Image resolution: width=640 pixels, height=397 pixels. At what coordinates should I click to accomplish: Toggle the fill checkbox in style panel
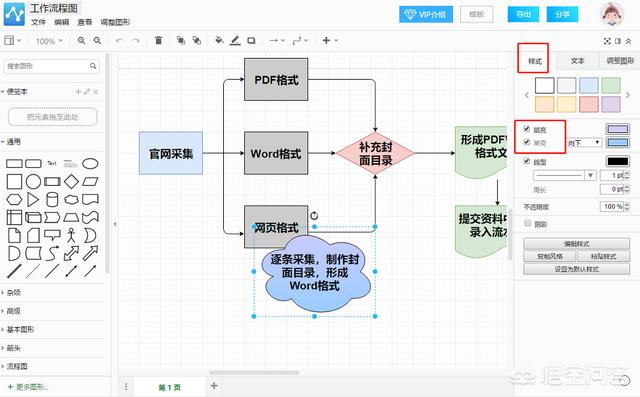pos(527,129)
